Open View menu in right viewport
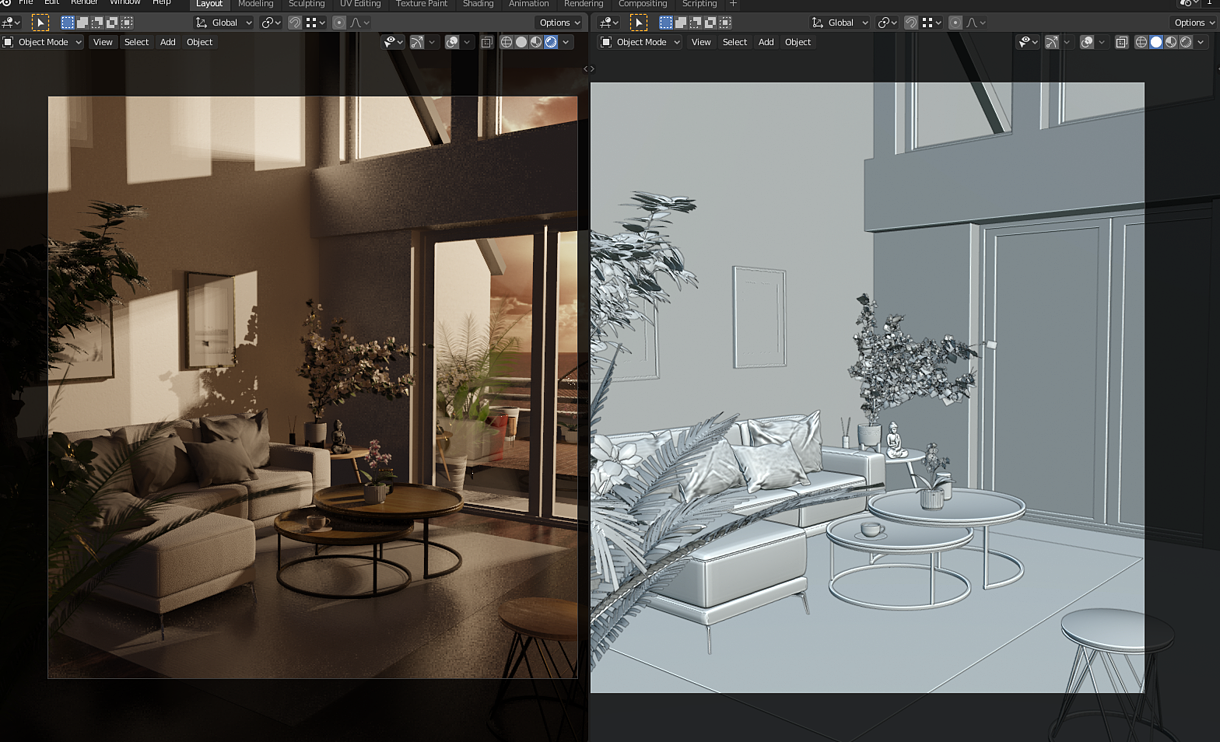Viewport: 1220px width, 742px height. pos(701,42)
